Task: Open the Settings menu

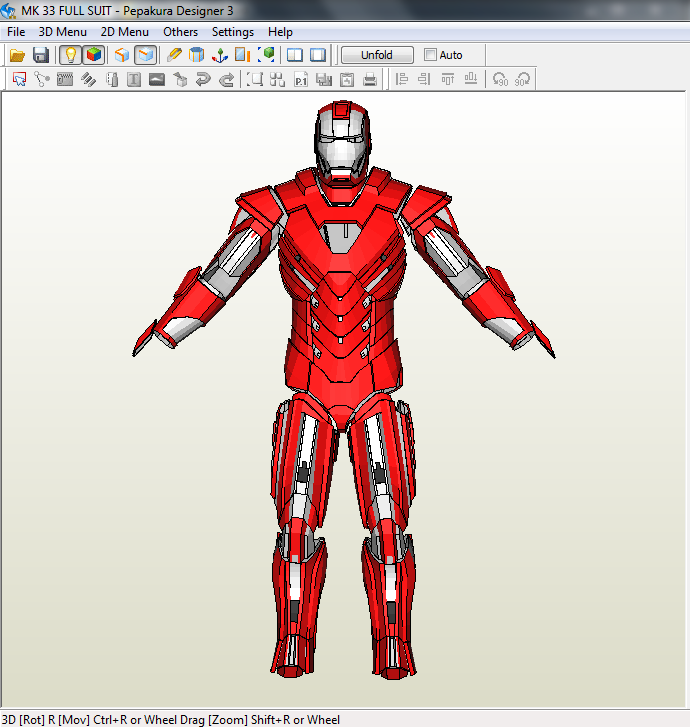Action: point(233,32)
